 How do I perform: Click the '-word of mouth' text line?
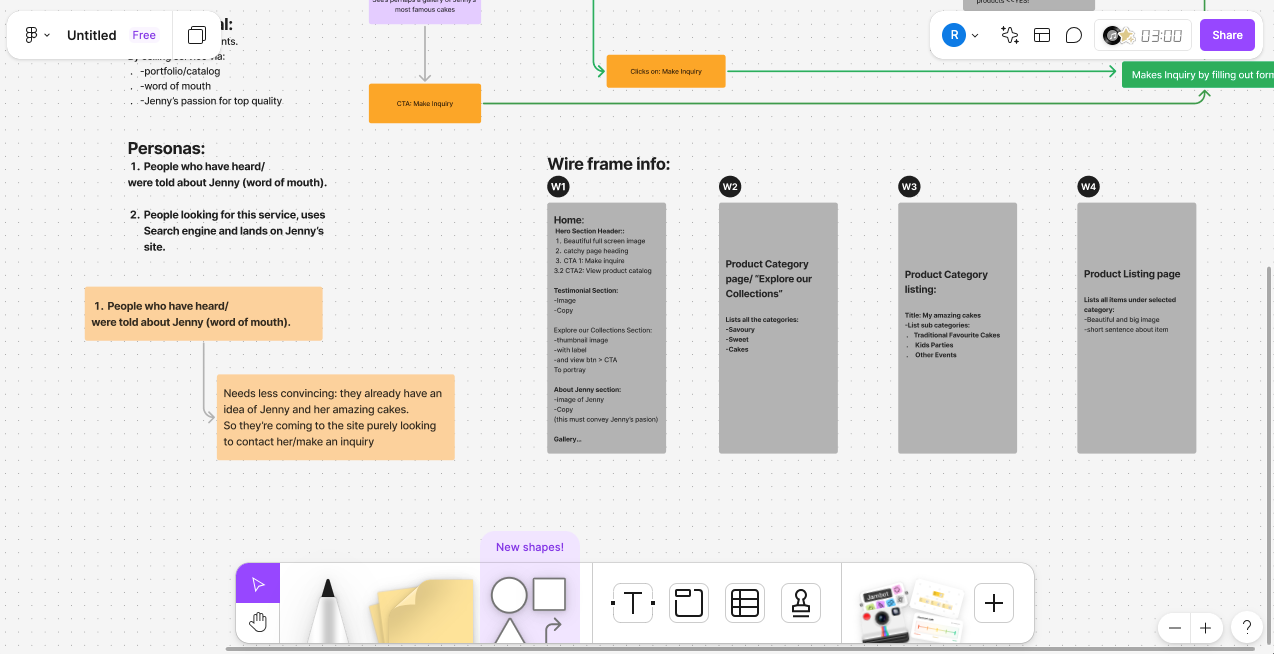coord(176,86)
